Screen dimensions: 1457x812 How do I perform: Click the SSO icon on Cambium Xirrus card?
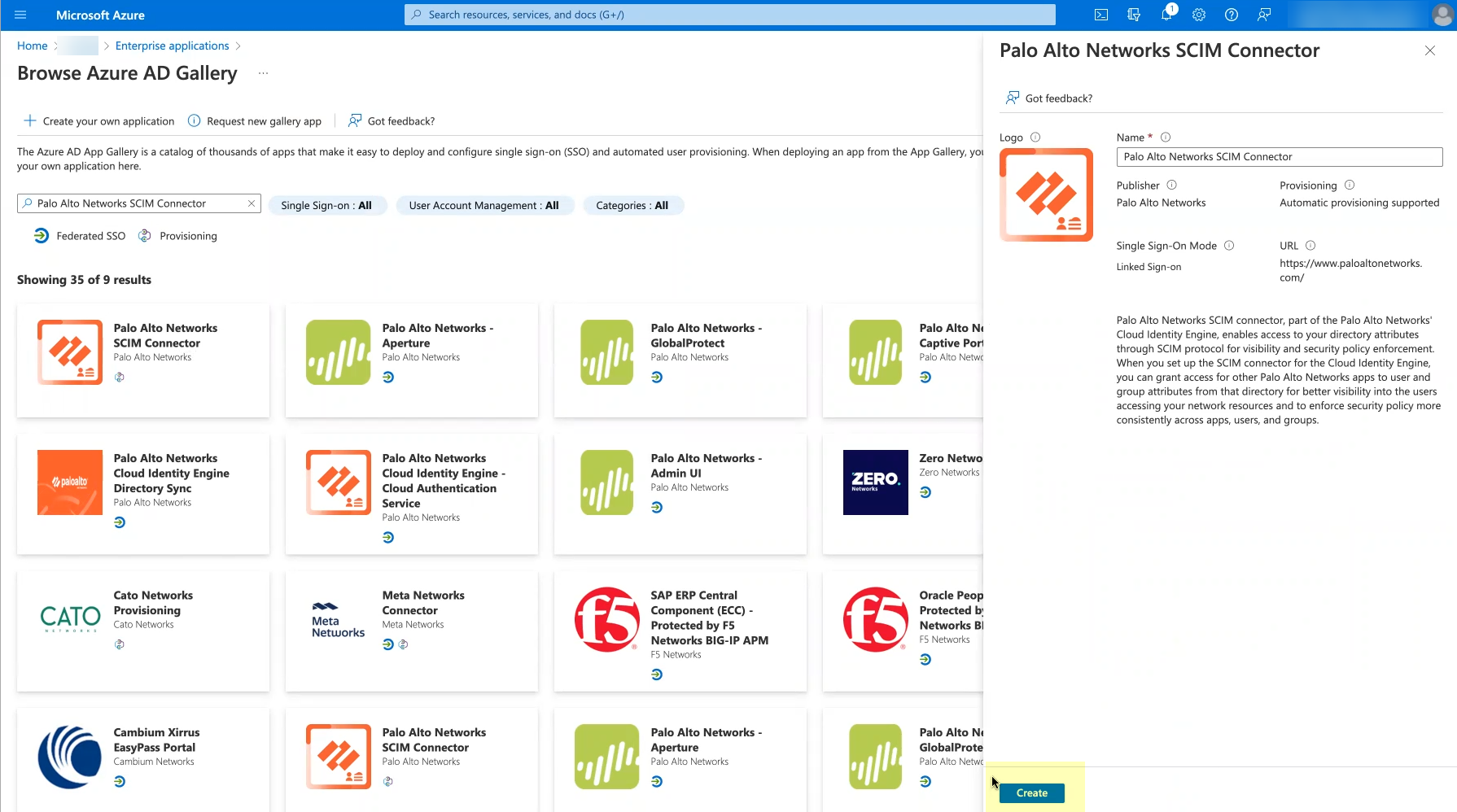120,782
